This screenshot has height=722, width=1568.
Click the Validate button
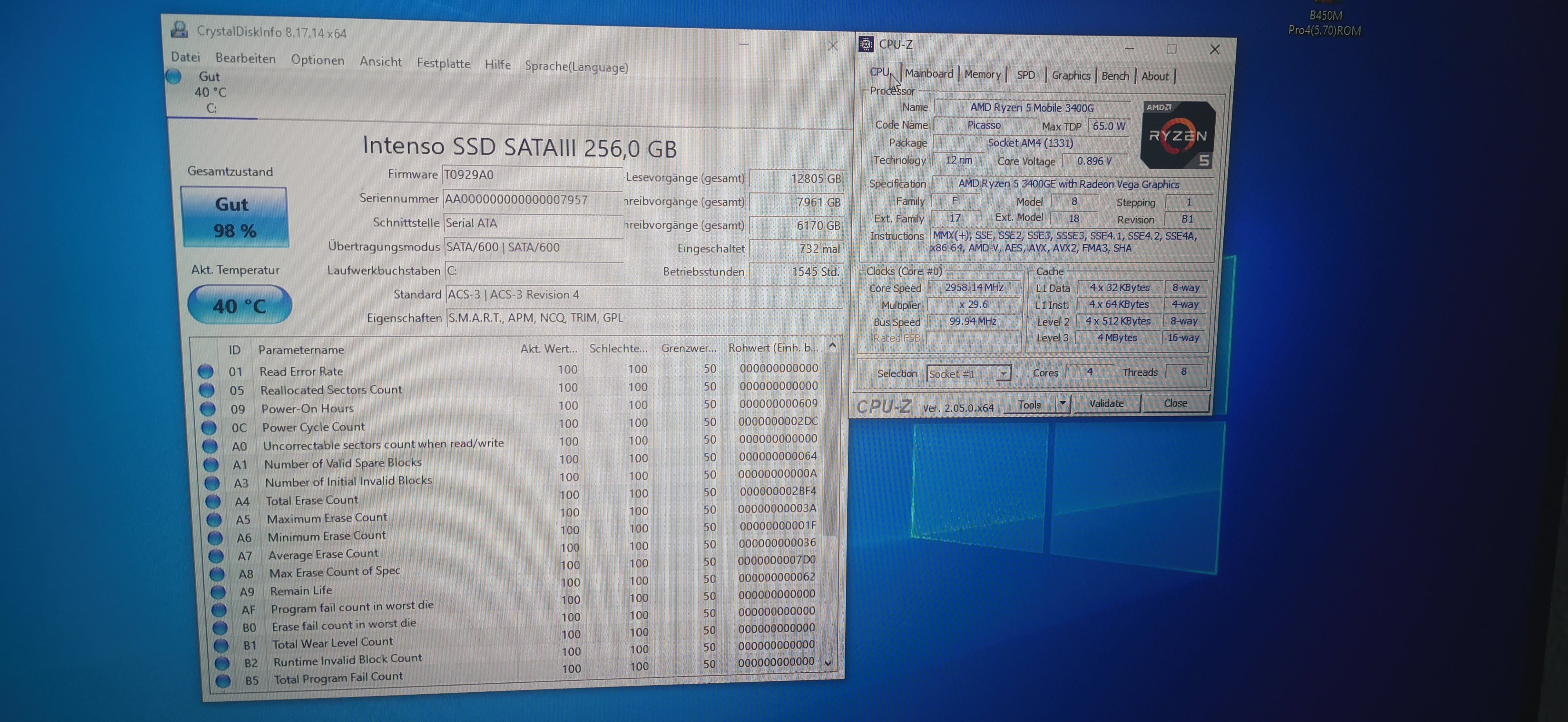(1106, 403)
